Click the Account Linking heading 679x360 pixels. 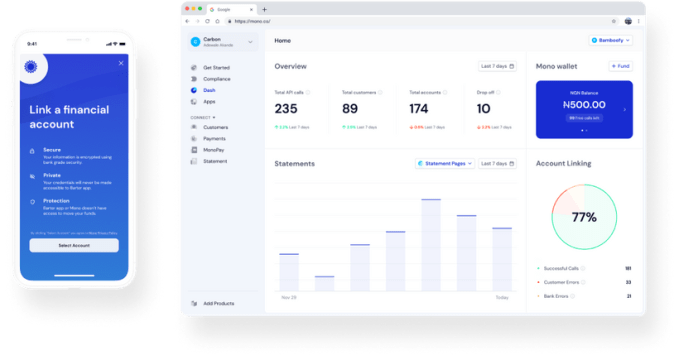(x=563, y=163)
